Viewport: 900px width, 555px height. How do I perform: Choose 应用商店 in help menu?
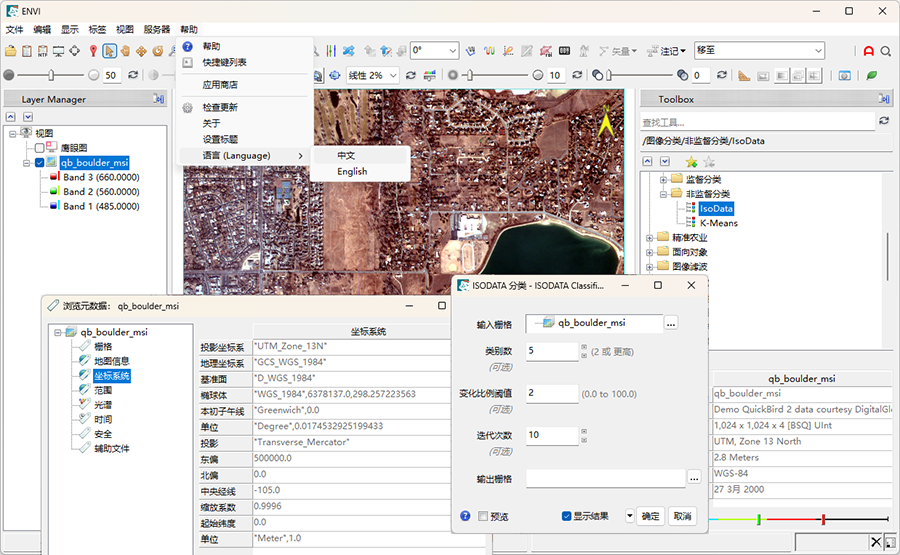point(220,84)
